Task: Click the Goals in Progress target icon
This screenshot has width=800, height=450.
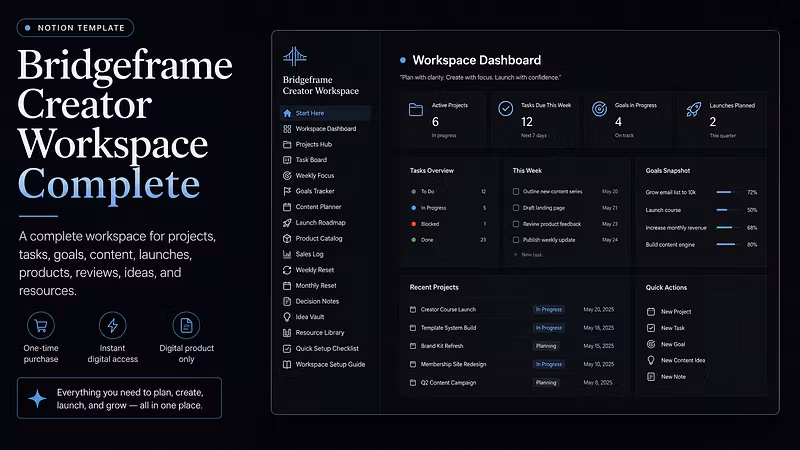Action: coord(599,108)
